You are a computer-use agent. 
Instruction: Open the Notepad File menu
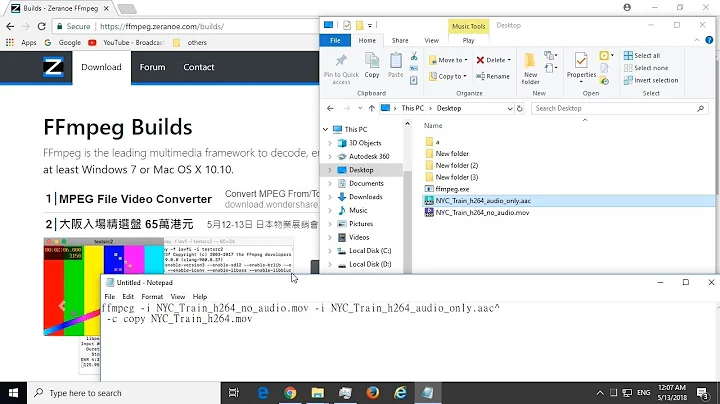click(110, 297)
